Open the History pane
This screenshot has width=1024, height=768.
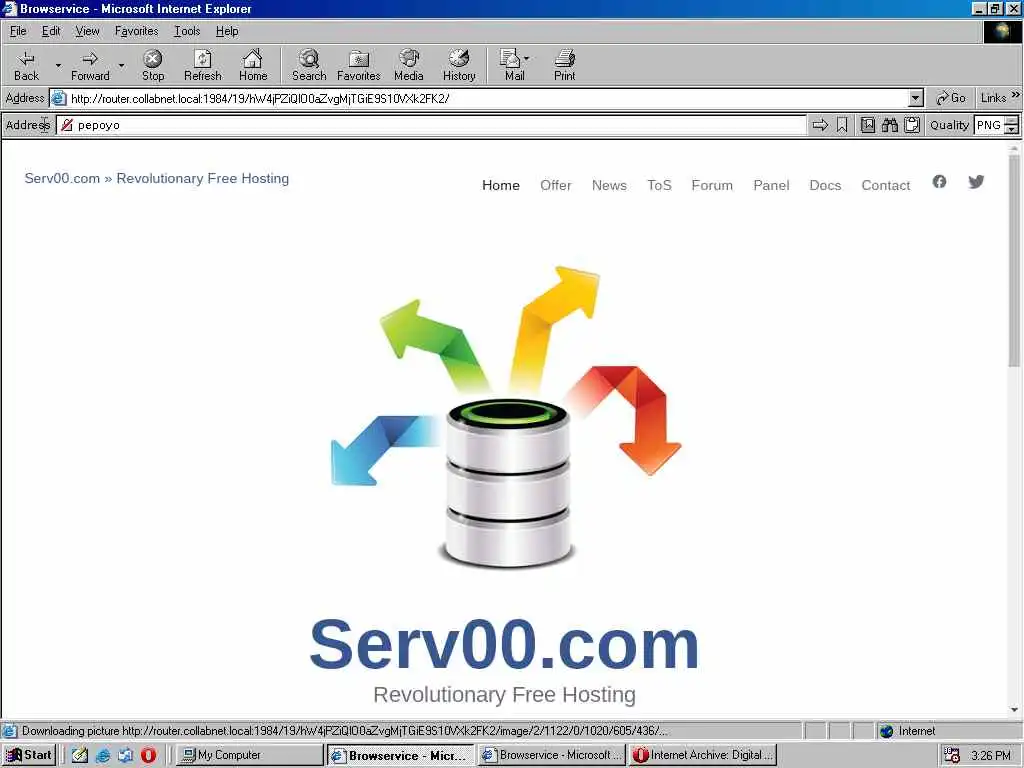[459, 65]
